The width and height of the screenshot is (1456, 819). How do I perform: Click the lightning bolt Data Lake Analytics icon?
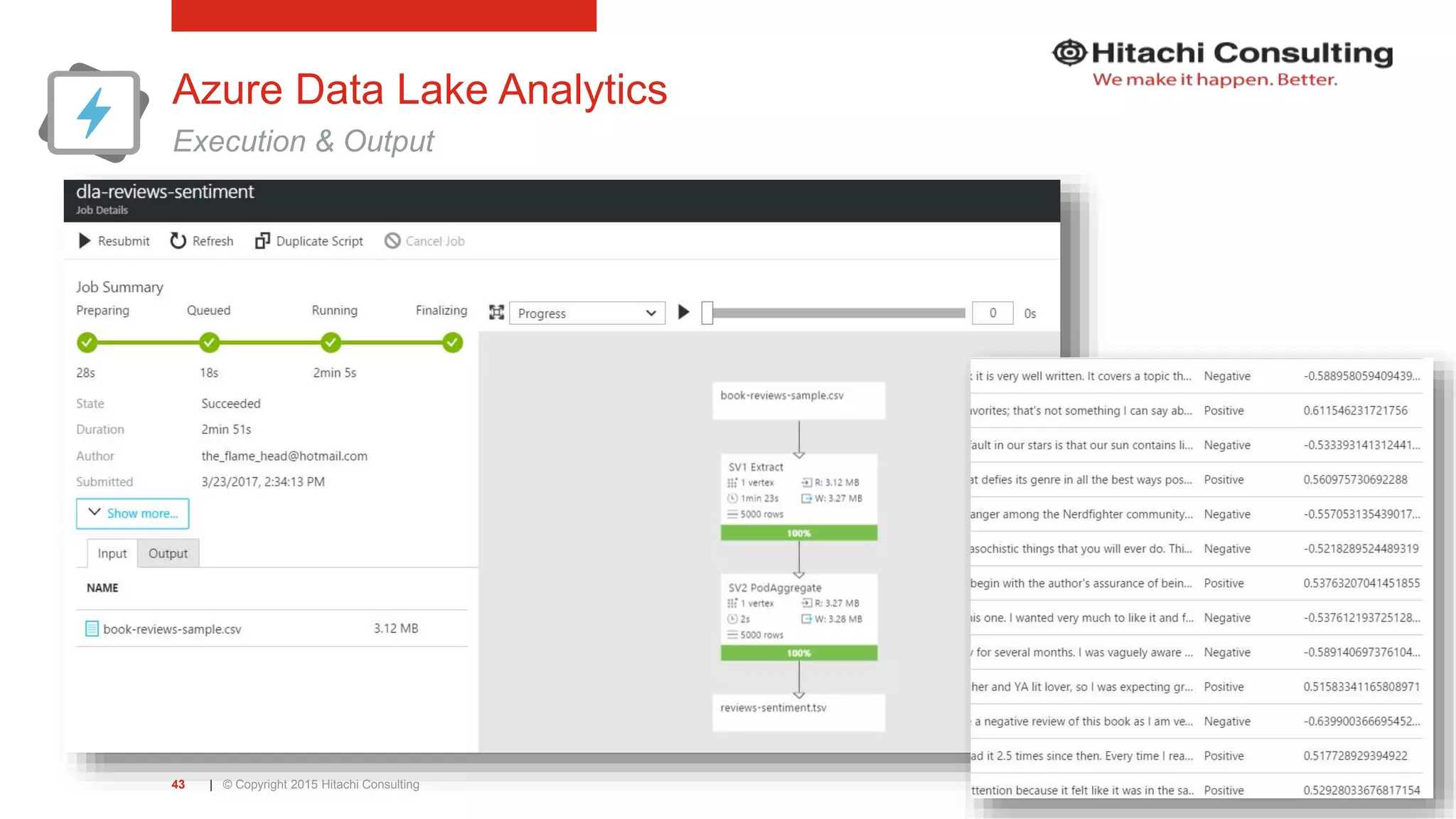(x=94, y=112)
